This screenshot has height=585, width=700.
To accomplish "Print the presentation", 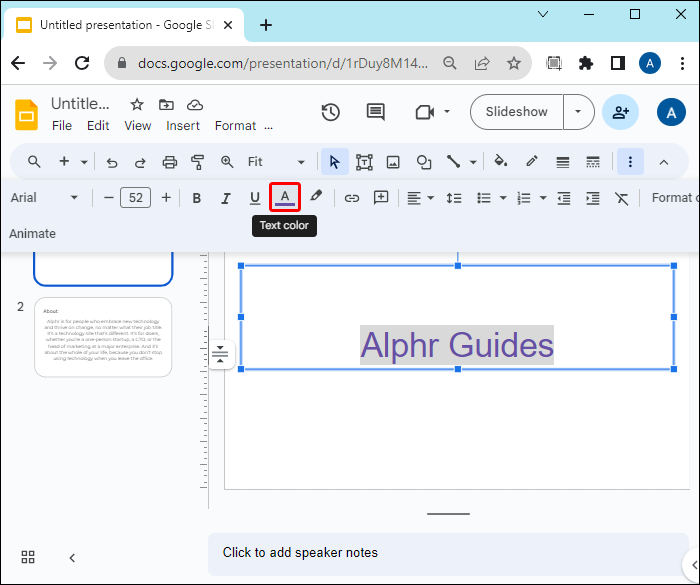I will click(170, 162).
